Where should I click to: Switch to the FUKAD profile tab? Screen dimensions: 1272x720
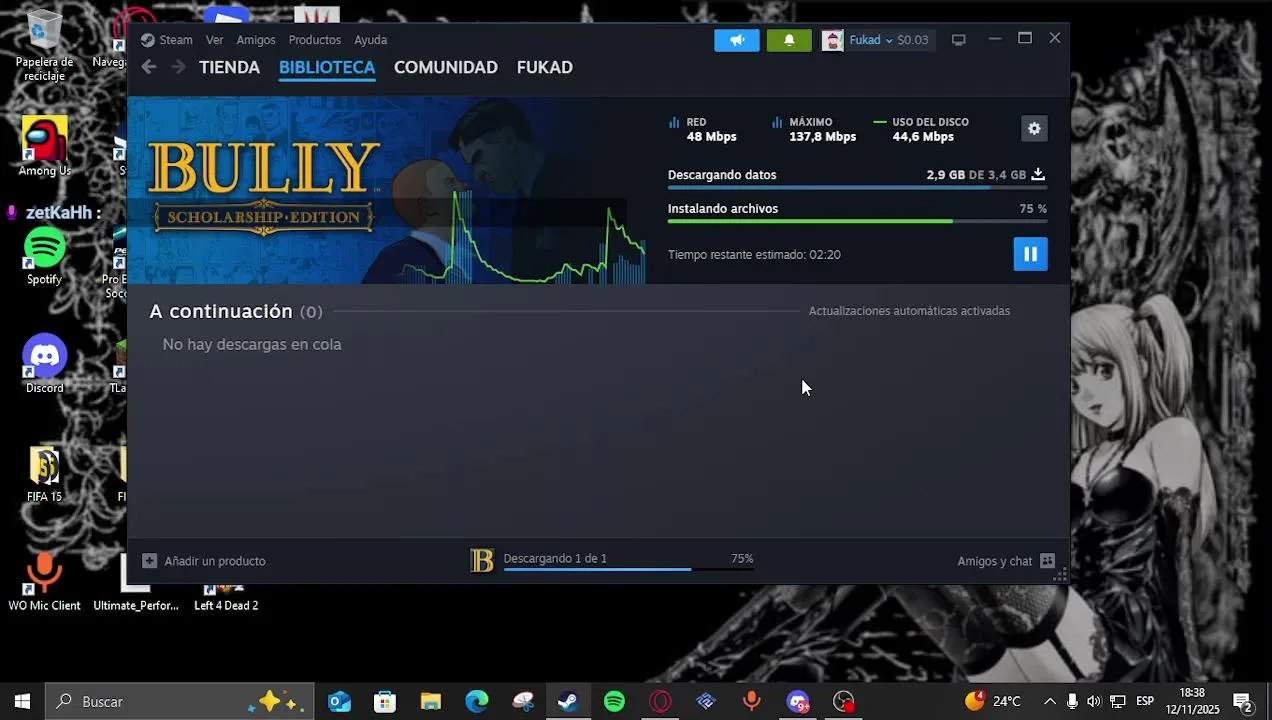coord(545,67)
